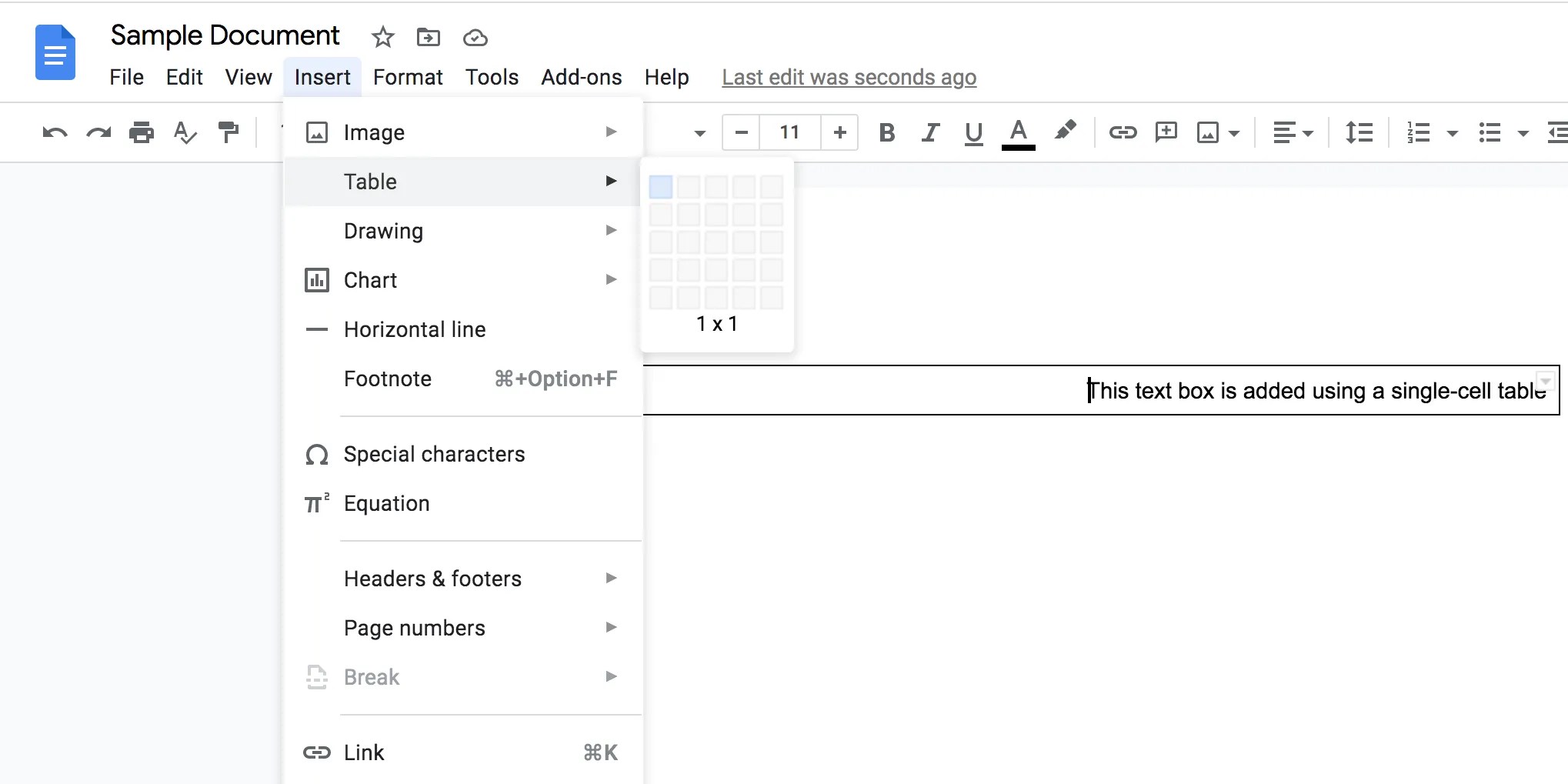This screenshot has height=784, width=1568.
Task: Open the text color picker
Action: [1018, 132]
